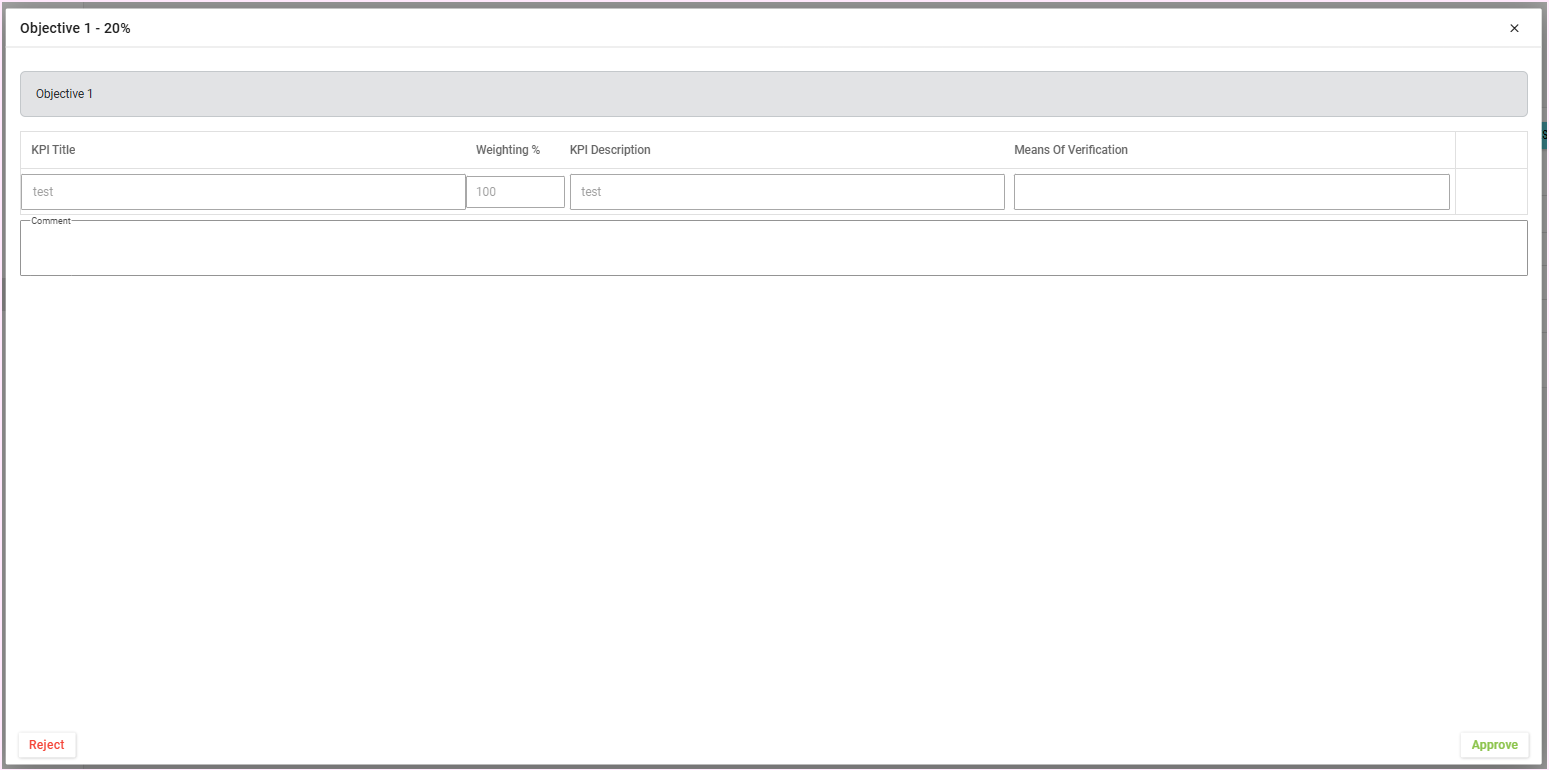The height and width of the screenshot is (770, 1549).
Task: Focus the empty Means Of Verification field
Action: pyautogui.click(x=1231, y=192)
